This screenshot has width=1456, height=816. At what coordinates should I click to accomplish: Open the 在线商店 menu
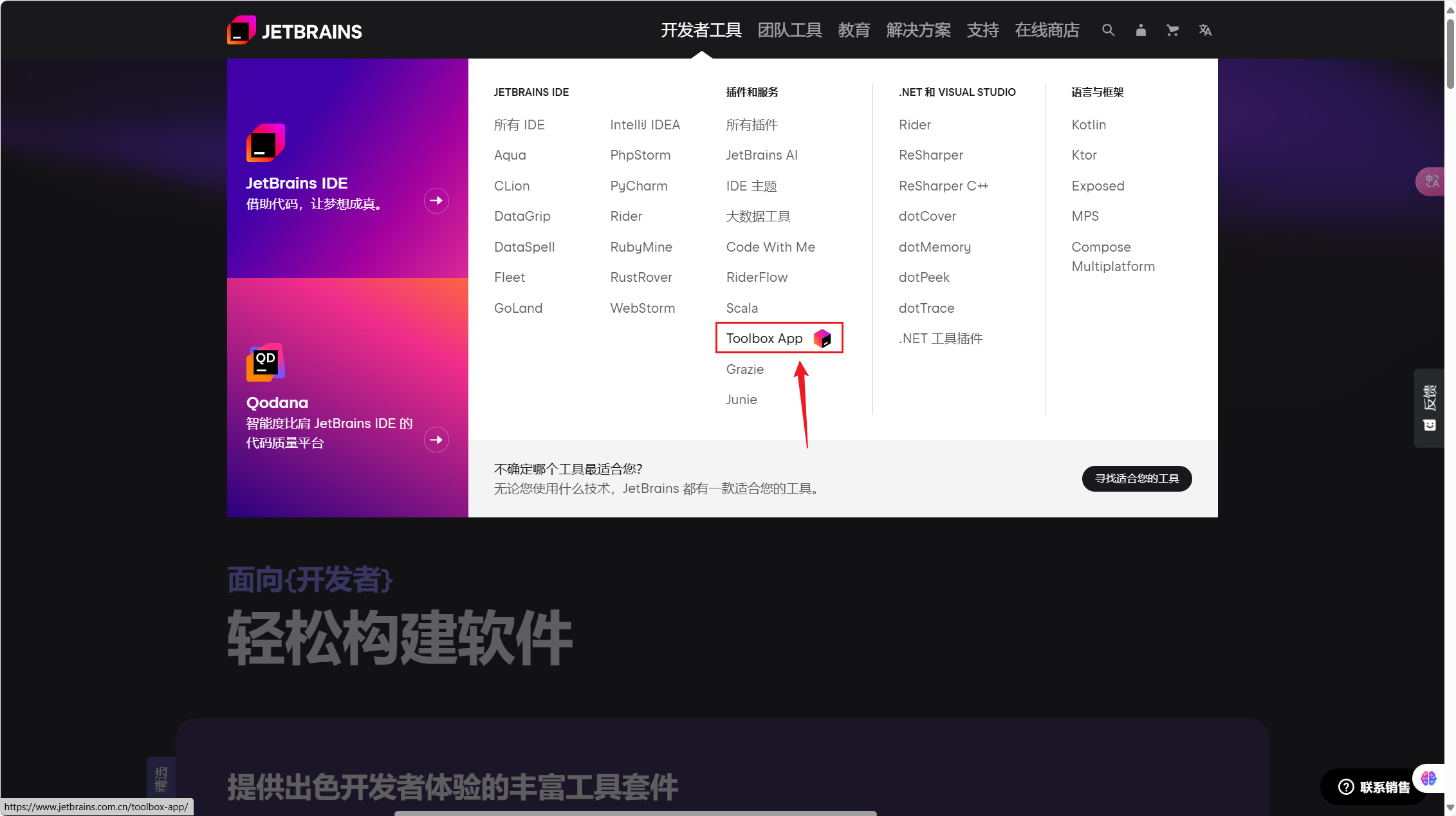[x=1047, y=30]
